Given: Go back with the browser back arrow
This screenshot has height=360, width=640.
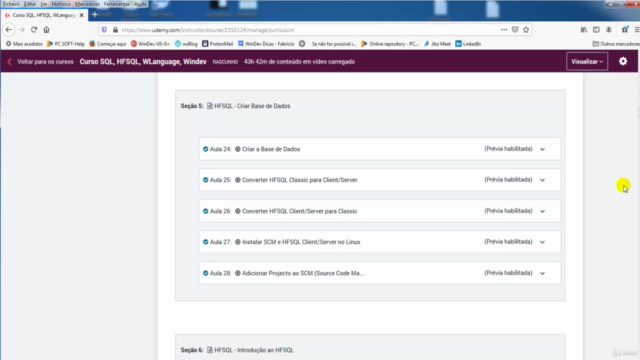Looking at the screenshot, I should coord(9,30).
